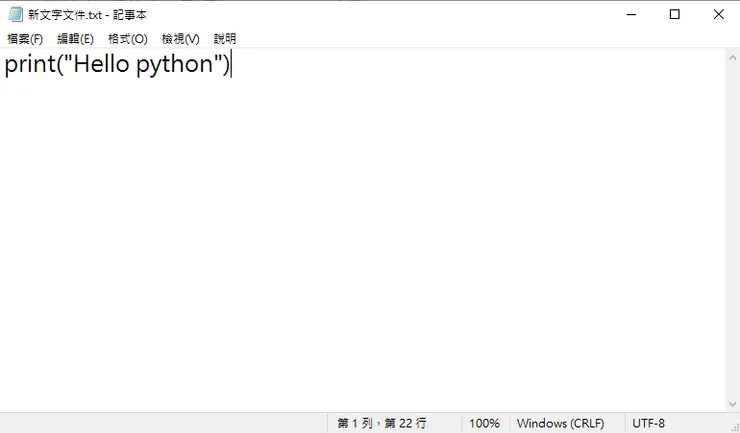Screen dimensions: 740x433
Task: Click the UTF-8 encoding status entry
Action: tap(648, 423)
